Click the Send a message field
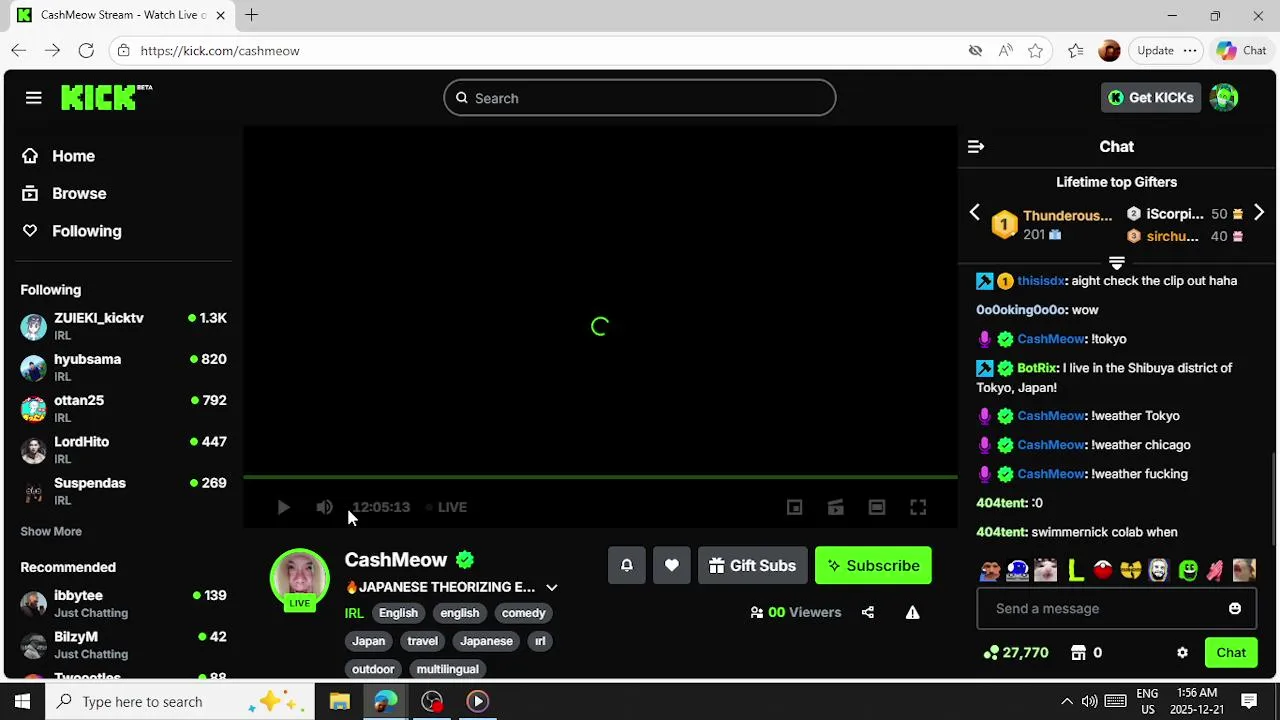Viewport: 1280px width, 720px height. [x=1117, y=609]
